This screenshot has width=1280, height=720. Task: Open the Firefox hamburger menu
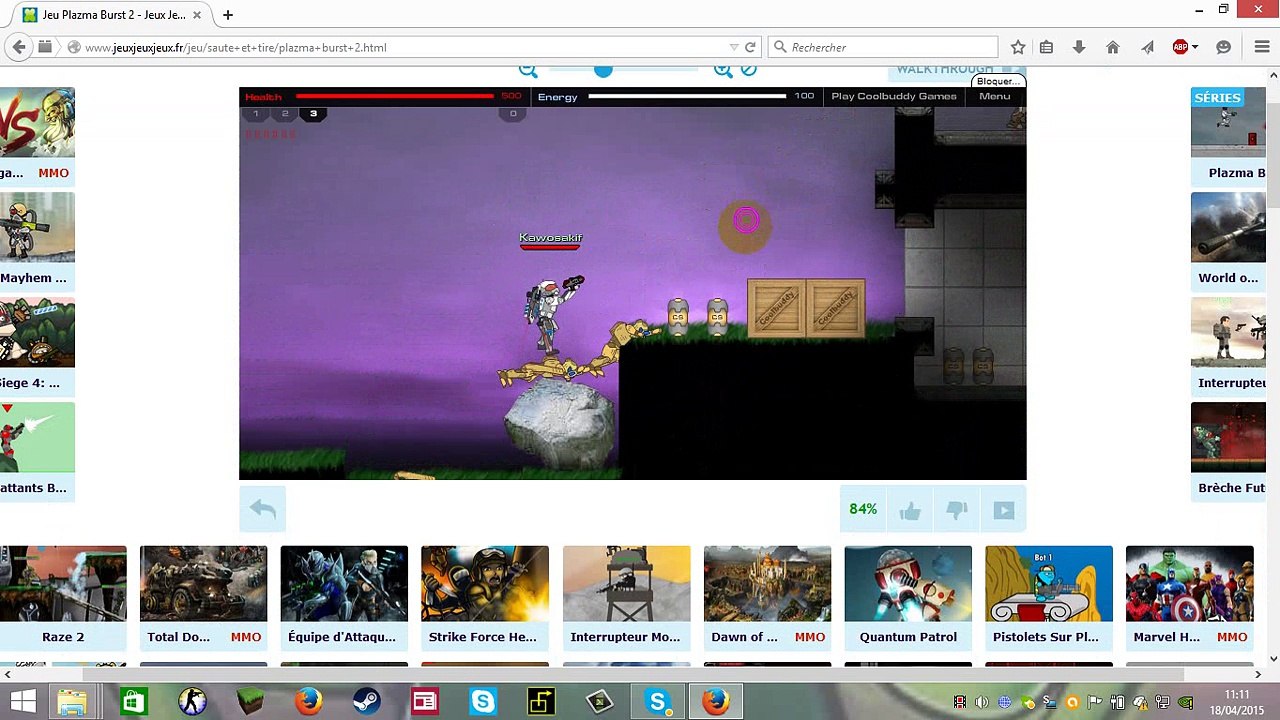pyautogui.click(x=1262, y=47)
